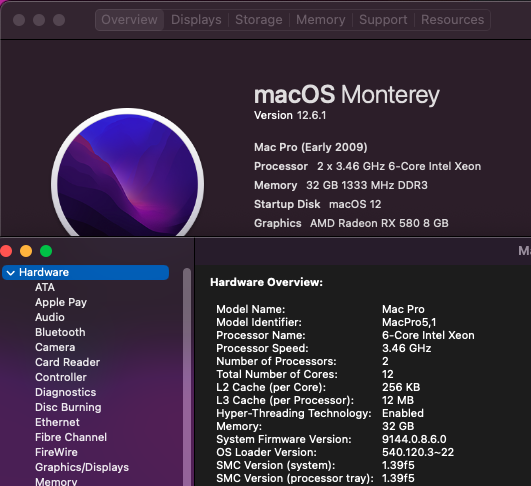Click the "MacPro5,1" model identifier value

(409, 322)
